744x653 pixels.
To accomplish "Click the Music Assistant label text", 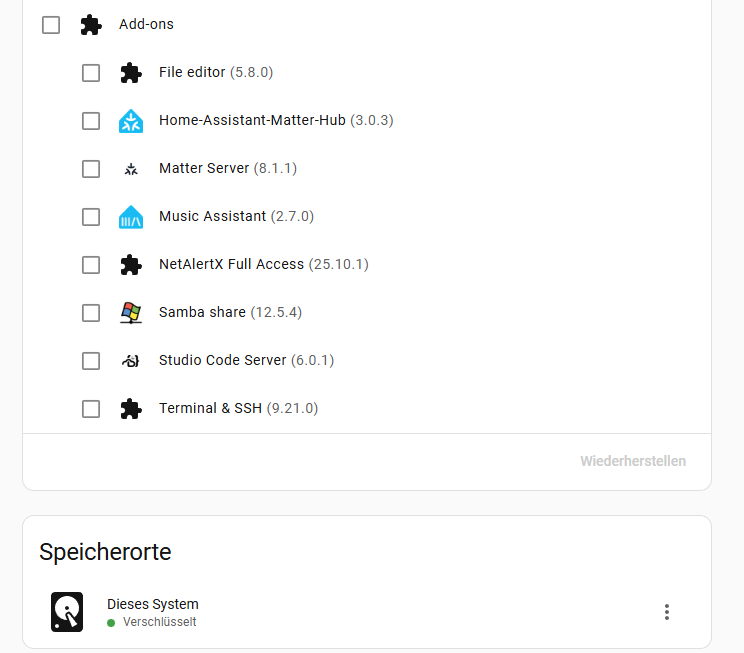I will coord(212,216).
